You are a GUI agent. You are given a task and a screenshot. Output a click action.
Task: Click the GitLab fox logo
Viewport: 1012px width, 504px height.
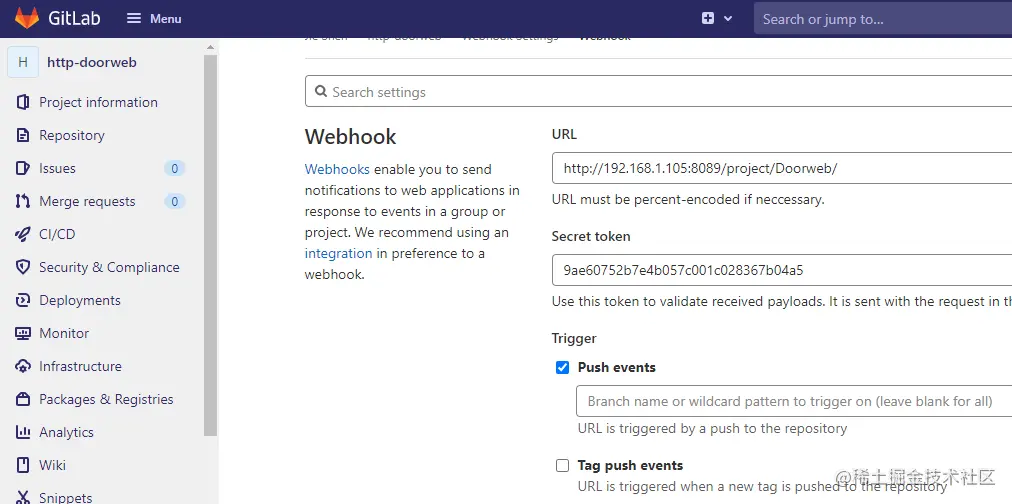27,18
